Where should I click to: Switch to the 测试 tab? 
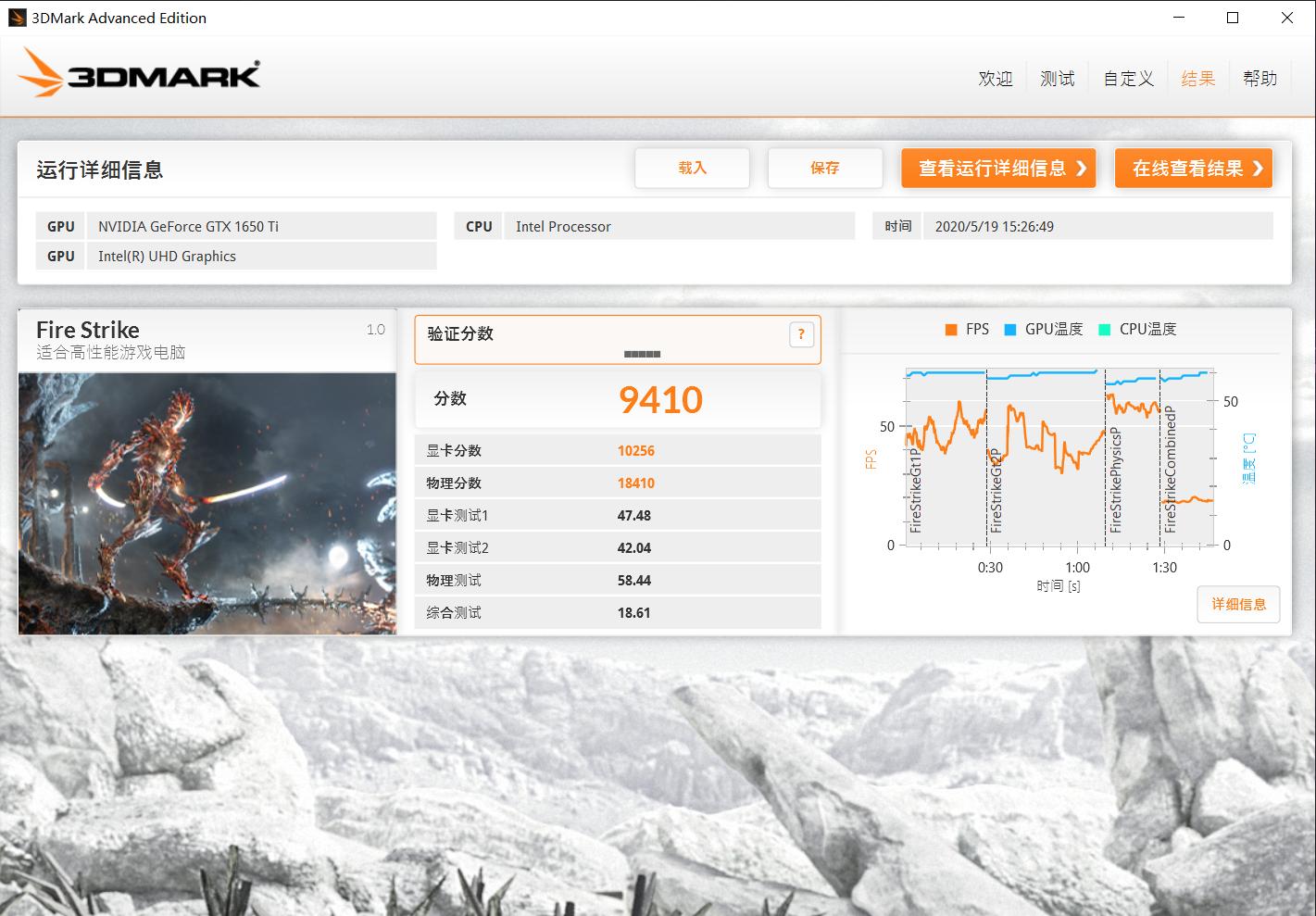pos(1058,79)
